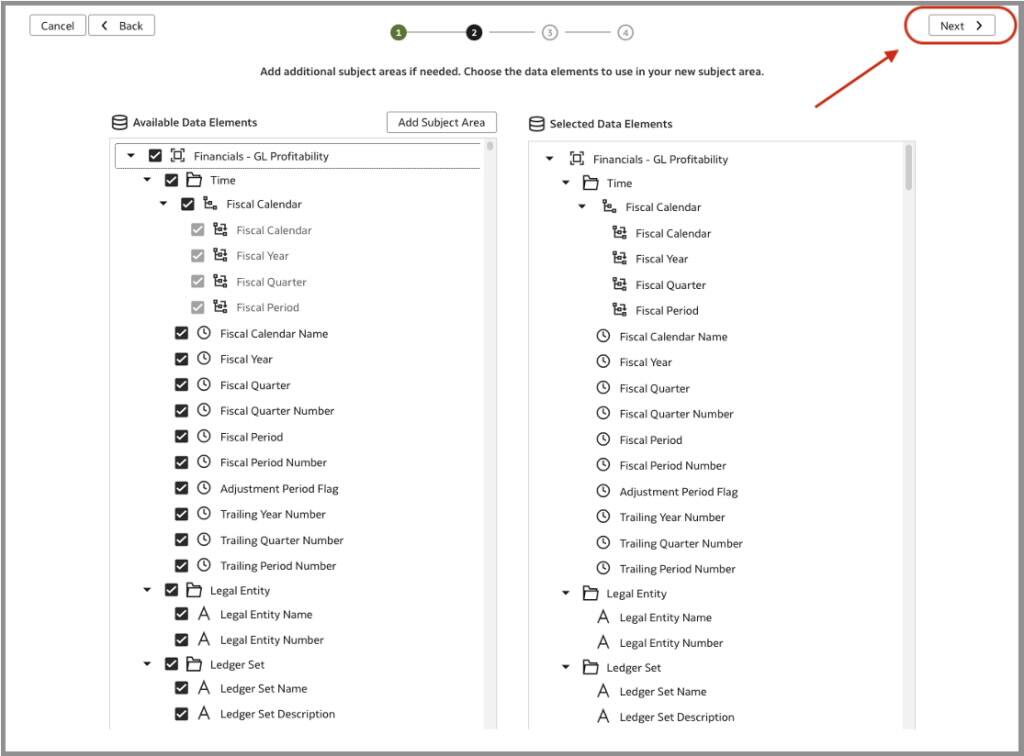Uncheck the Legal Entity folder checkbox
The image size is (1024, 756).
point(171,590)
